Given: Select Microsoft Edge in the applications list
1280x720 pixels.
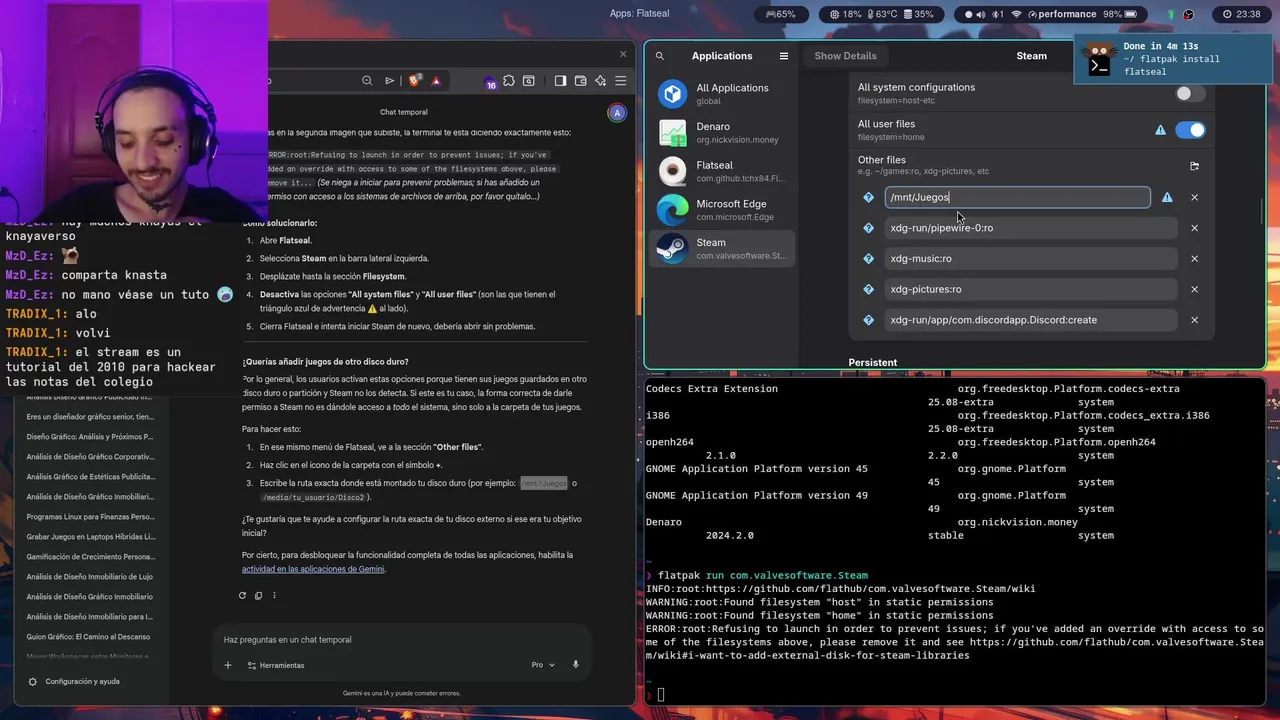Looking at the screenshot, I should pos(722,210).
